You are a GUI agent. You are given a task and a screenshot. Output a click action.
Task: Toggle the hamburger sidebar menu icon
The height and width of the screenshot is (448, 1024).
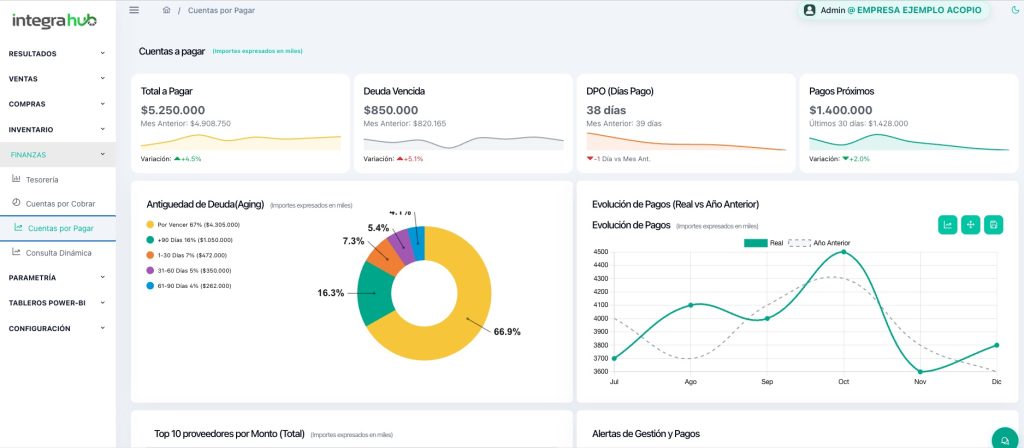click(135, 10)
